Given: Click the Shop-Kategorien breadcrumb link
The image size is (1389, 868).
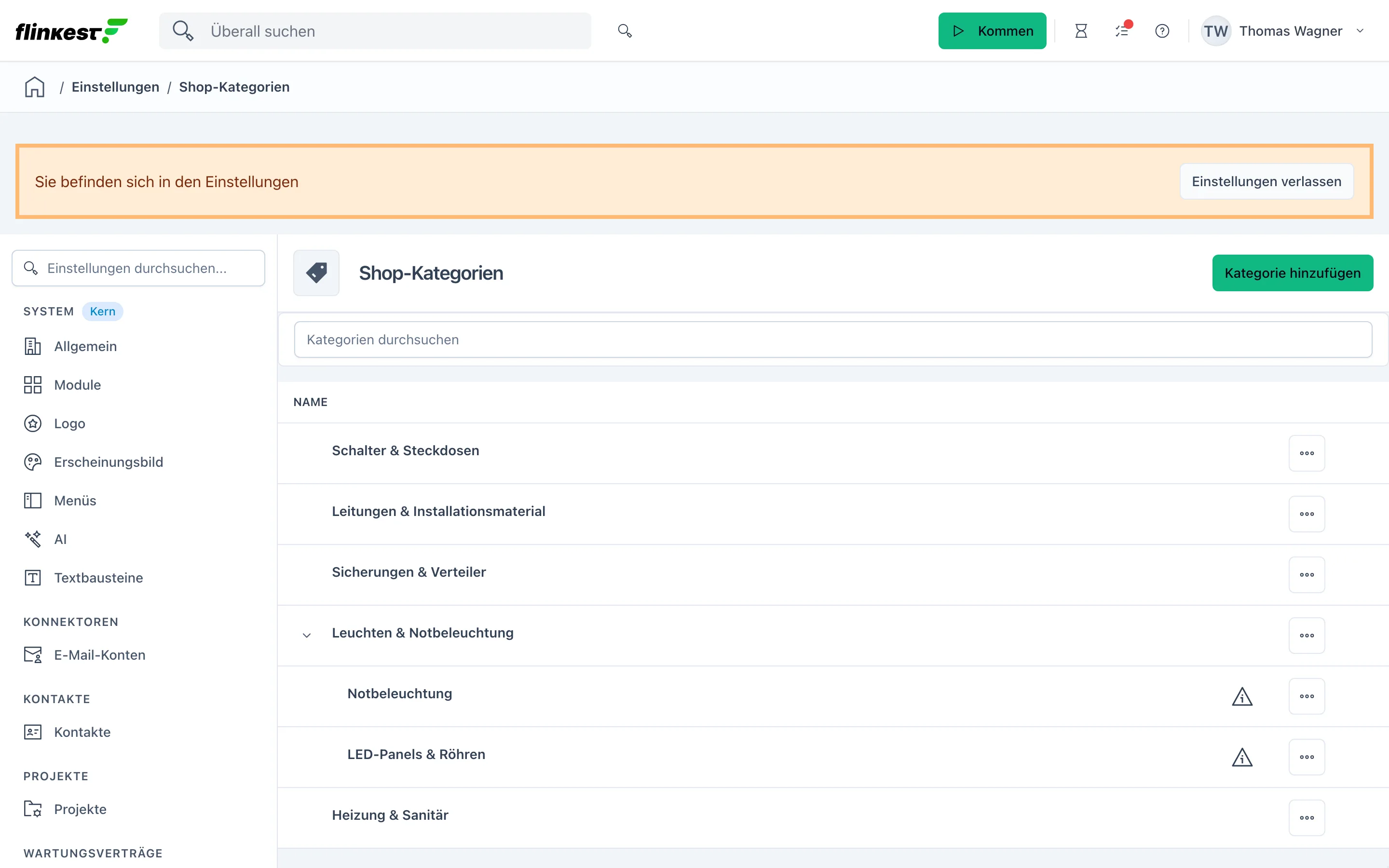Looking at the screenshot, I should tap(234, 87).
